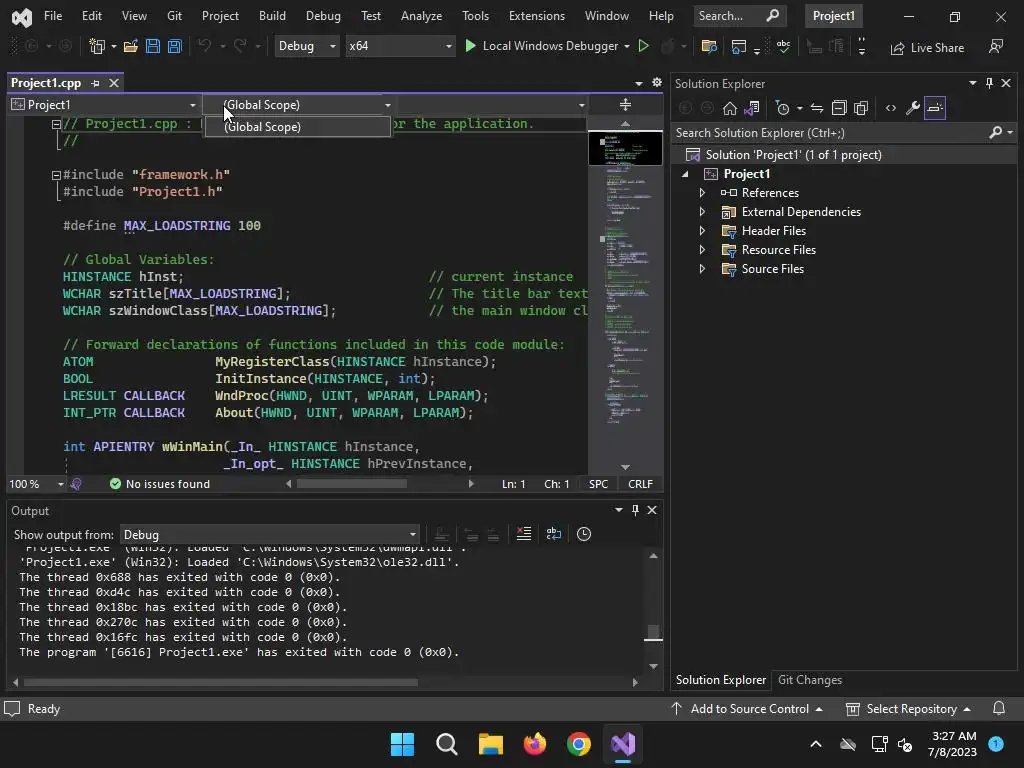Click the View Code icon in Solution Explorer
This screenshot has width=1024, height=768.
click(891, 108)
